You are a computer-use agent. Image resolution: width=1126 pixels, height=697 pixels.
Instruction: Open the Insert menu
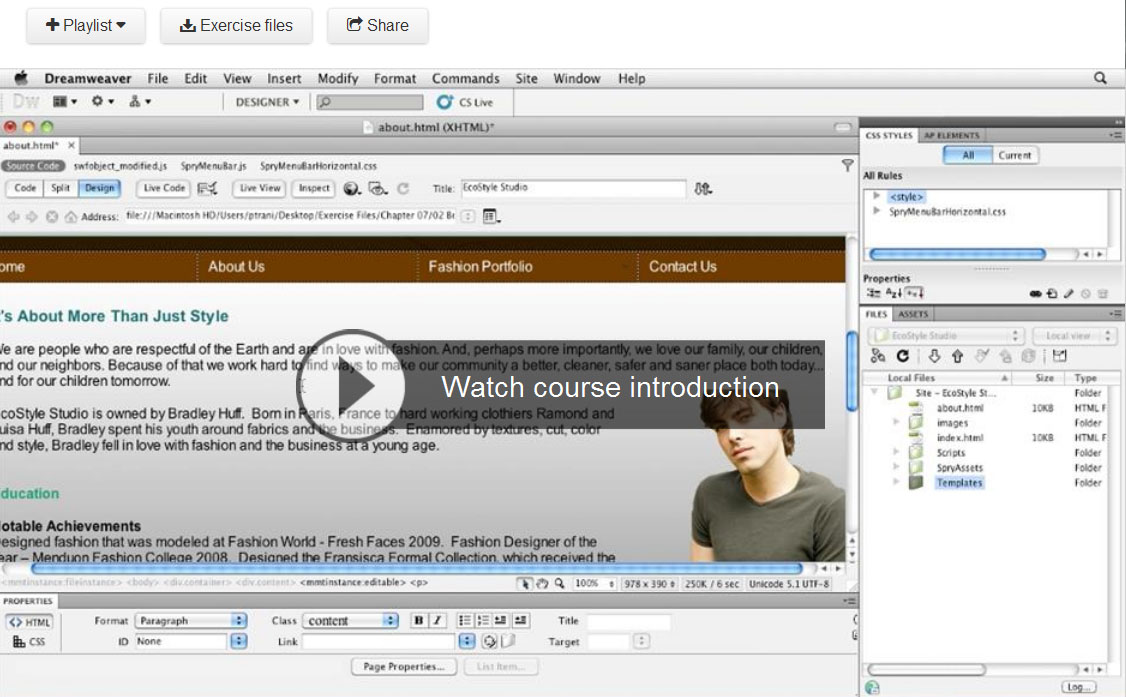click(284, 78)
